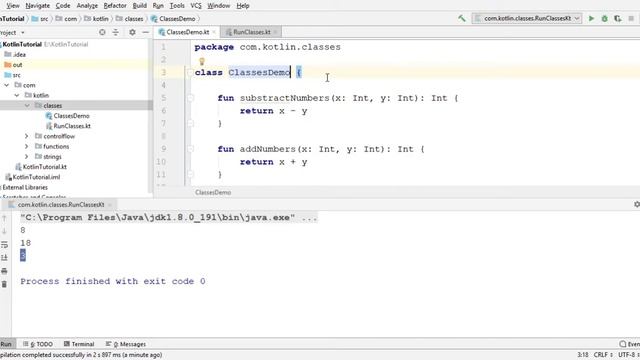Switch to the RunClasses.kt editor tab
The height and width of the screenshot is (360, 640).
(251, 32)
